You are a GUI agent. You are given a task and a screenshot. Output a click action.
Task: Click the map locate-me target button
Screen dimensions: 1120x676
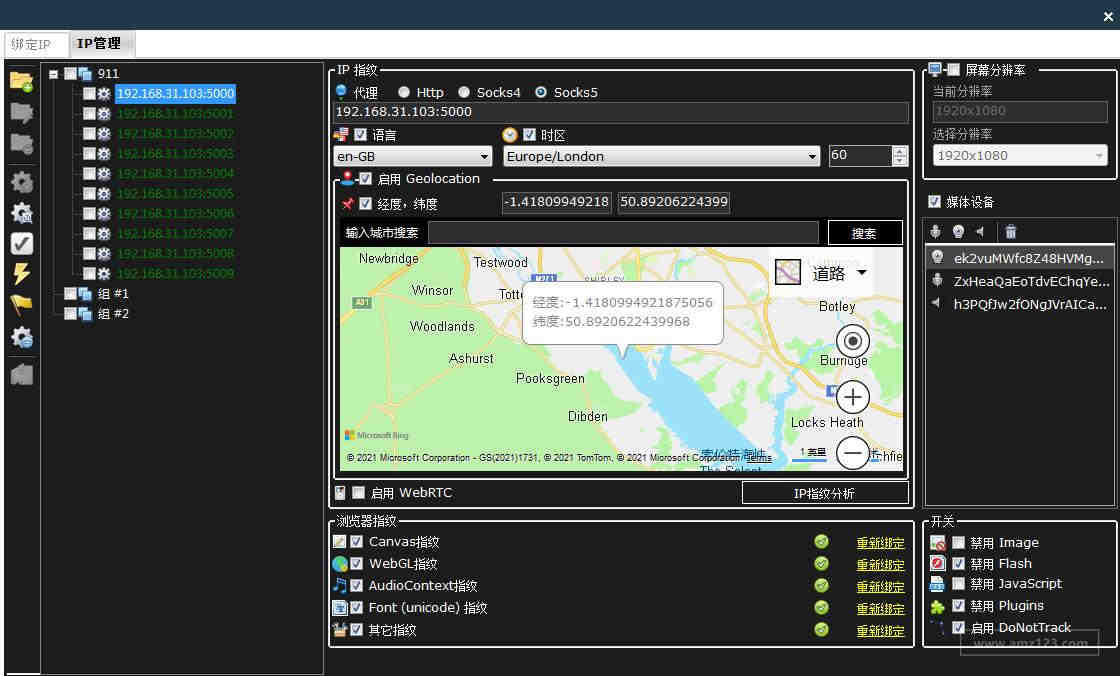(x=852, y=342)
